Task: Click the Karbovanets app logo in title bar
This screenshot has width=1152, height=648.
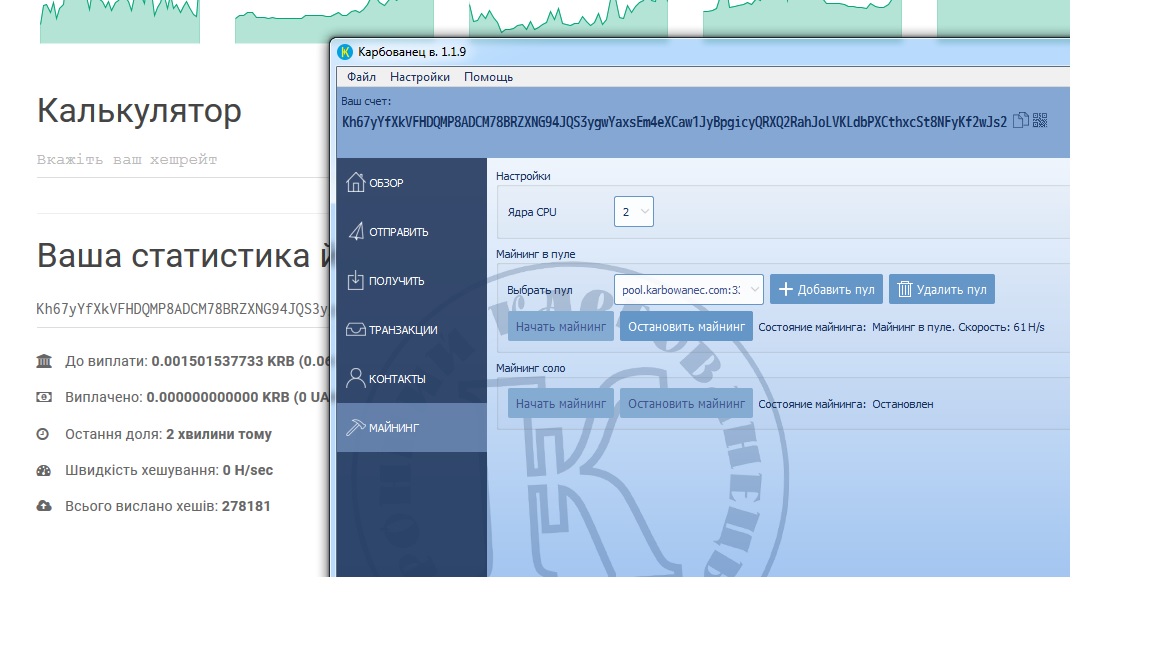Action: pos(345,52)
